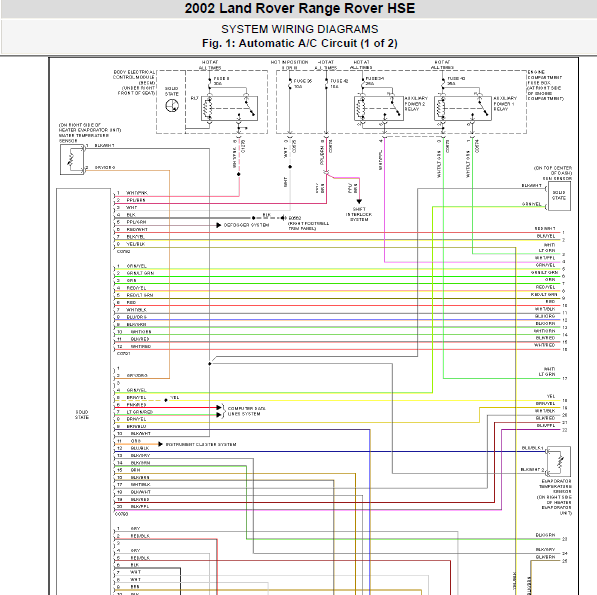The height and width of the screenshot is (595, 597).
Task: Click pin 8 YEL/BLK of connector C0792
Action: point(131,244)
